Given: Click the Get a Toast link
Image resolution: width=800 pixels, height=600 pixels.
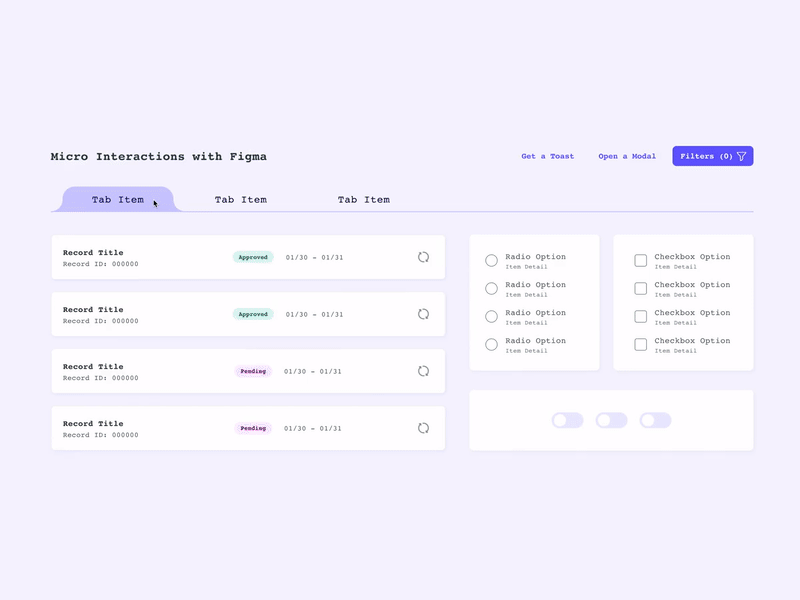Looking at the screenshot, I should [x=546, y=156].
